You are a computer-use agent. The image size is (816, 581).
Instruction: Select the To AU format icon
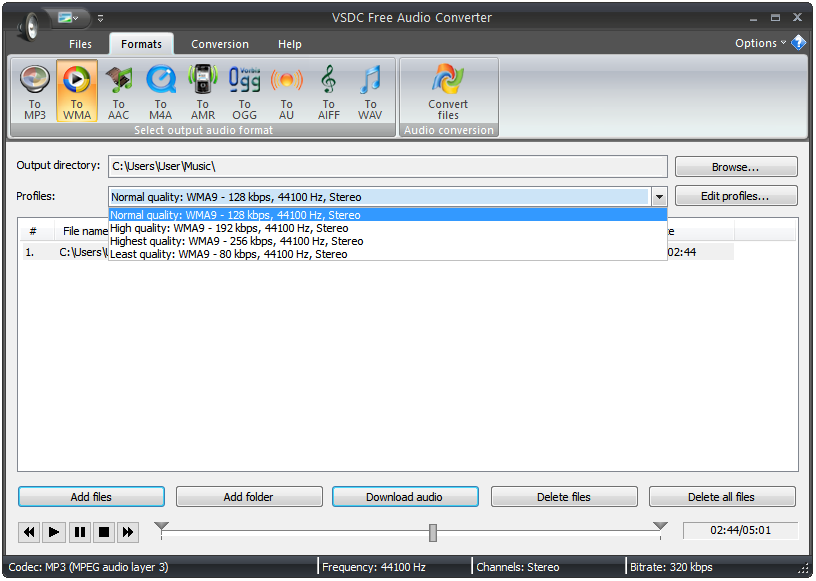pyautogui.click(x=286, y=92)
